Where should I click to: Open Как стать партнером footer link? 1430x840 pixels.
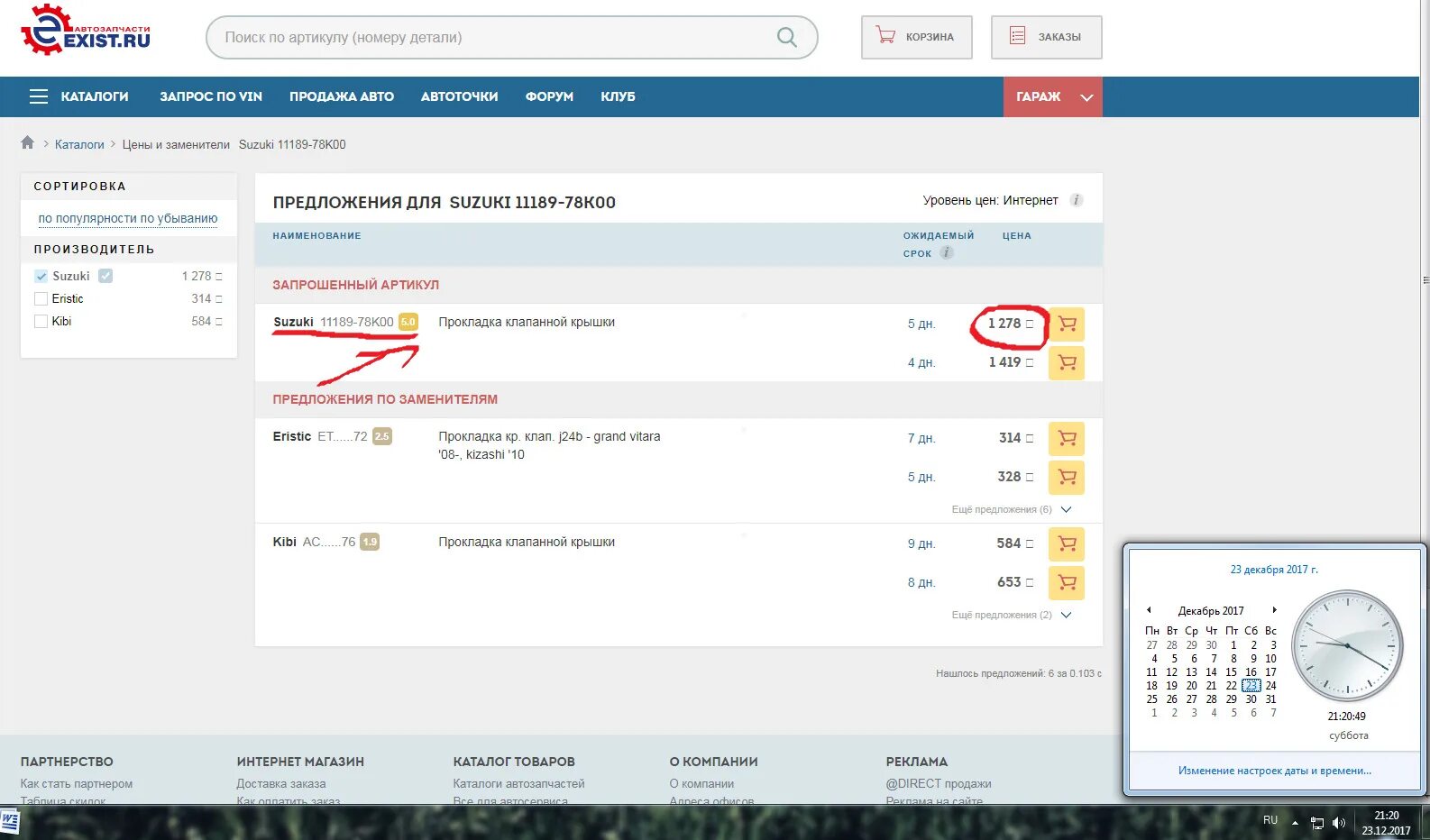pos(77,783)
